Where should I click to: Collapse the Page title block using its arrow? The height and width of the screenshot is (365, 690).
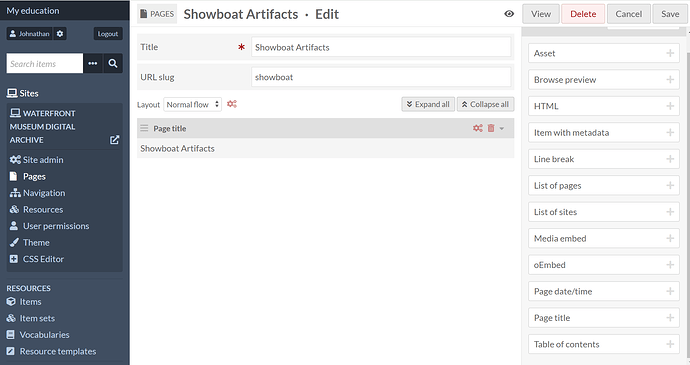pos(502,129)
